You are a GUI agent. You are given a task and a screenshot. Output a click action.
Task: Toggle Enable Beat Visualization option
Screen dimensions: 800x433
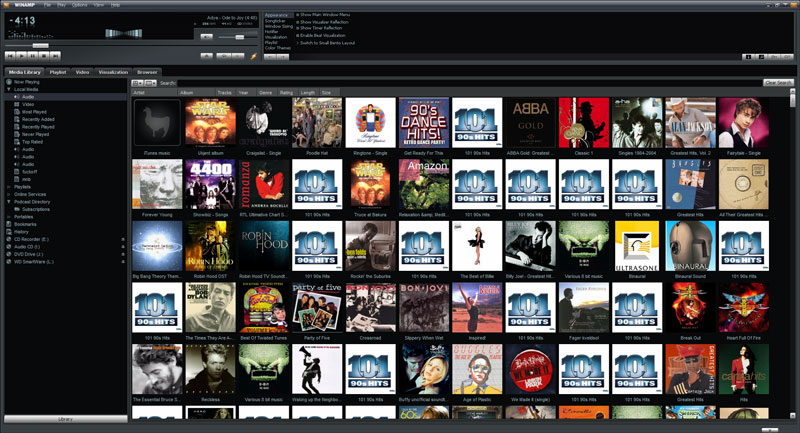[x=322, y=36]
